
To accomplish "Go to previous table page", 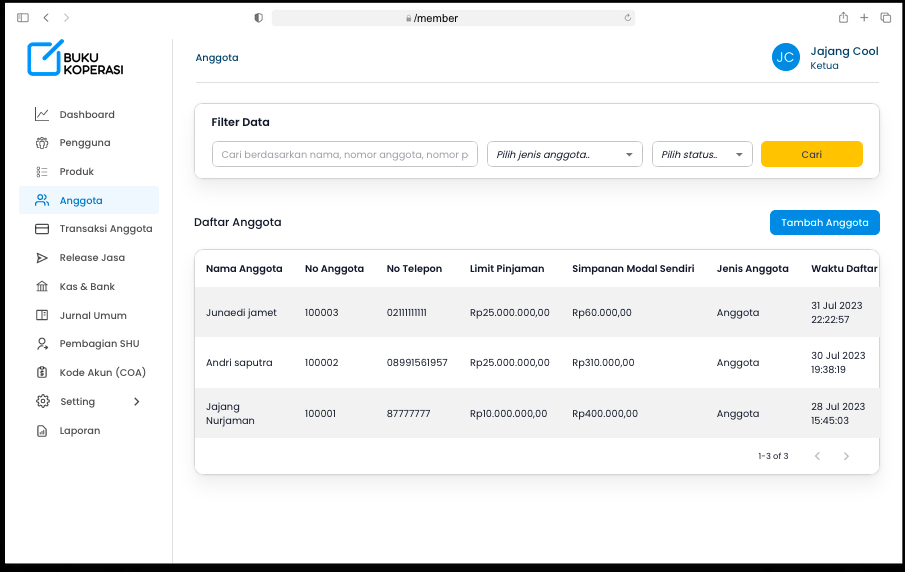I will pos(817,457).
